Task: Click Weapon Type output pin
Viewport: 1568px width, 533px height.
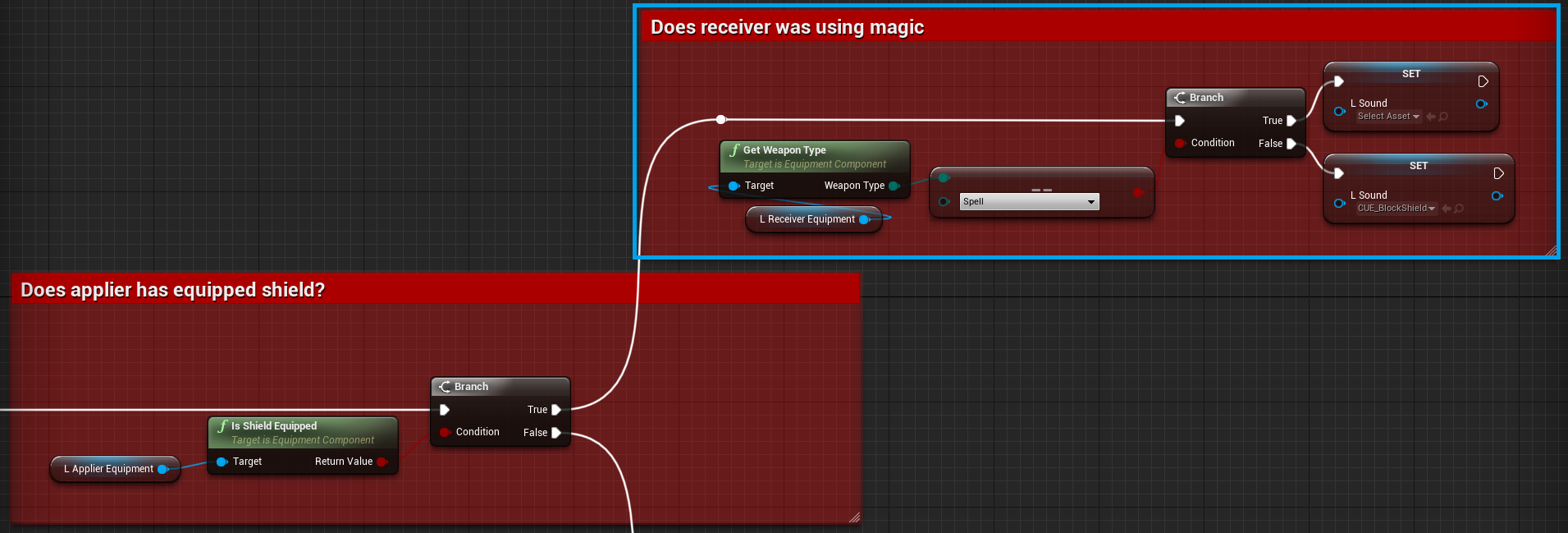Action: [x=894, y=186]
